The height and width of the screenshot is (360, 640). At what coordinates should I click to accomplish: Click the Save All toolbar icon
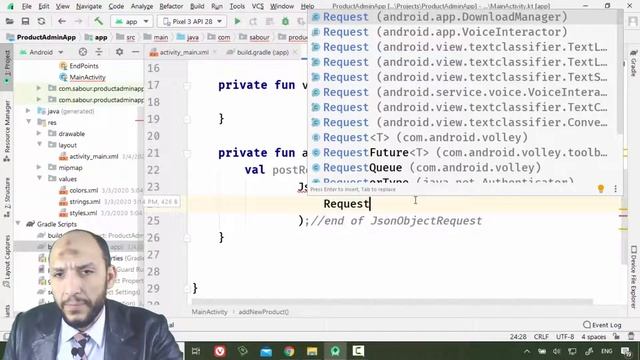click(25, 21)
